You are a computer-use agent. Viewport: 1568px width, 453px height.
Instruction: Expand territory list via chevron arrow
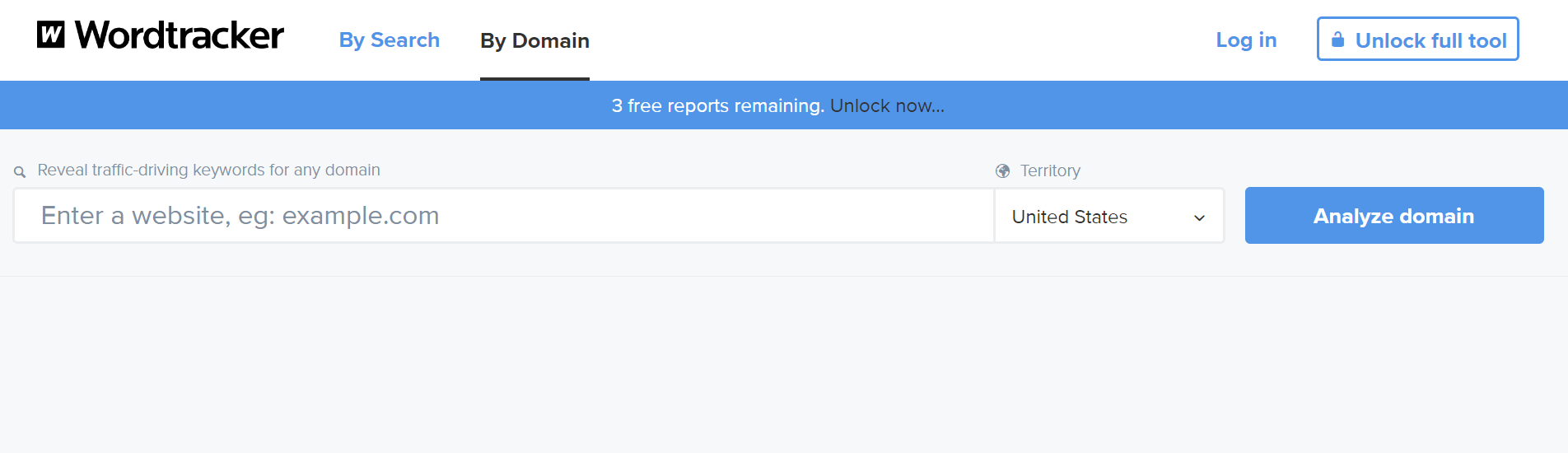pyautogui.click(x=1199, y=217)
